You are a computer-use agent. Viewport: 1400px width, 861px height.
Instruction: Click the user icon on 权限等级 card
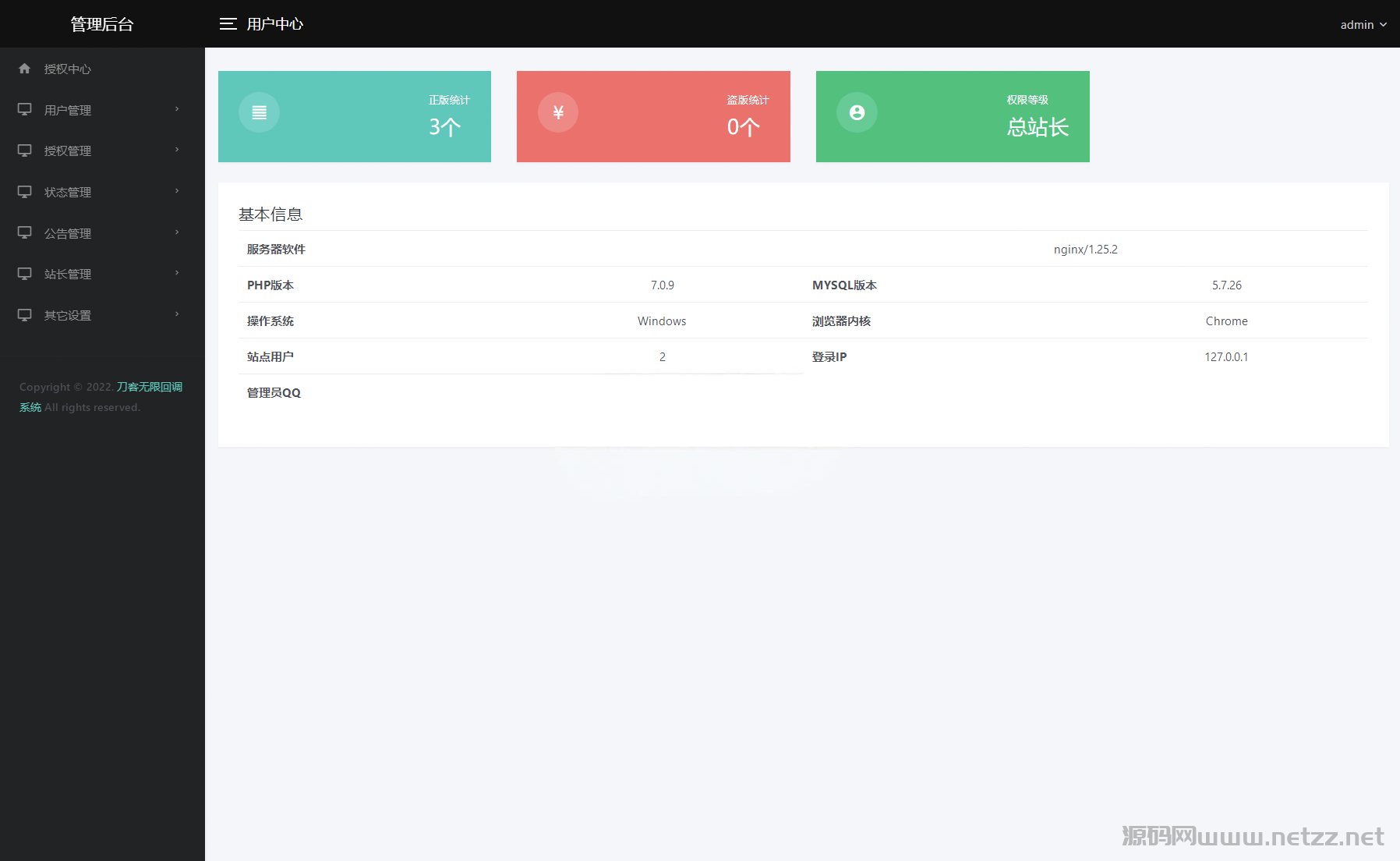pyautogui.click(x=857, y=112)
